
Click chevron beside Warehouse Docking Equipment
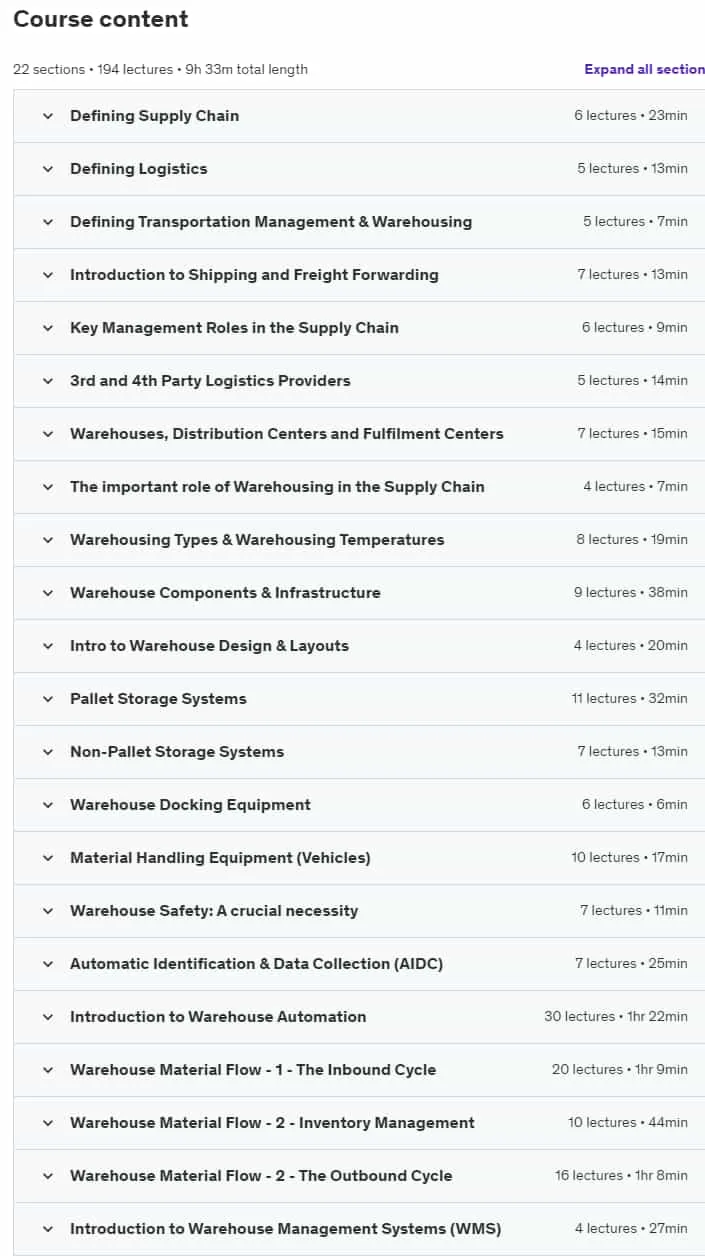47,805
